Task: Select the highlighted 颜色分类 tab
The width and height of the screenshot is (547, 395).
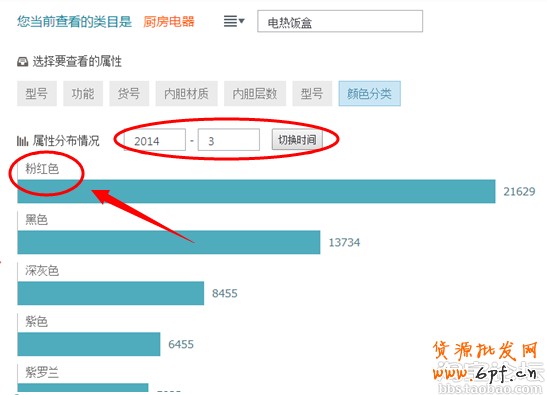Action: pos(369,94)
